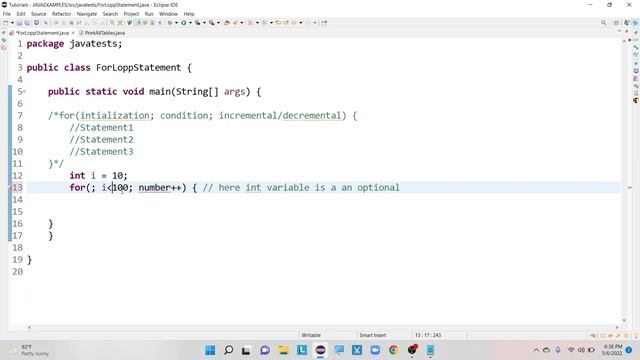
Task: Open Zoom from the taskbar
Action: [x=375, y=350]
